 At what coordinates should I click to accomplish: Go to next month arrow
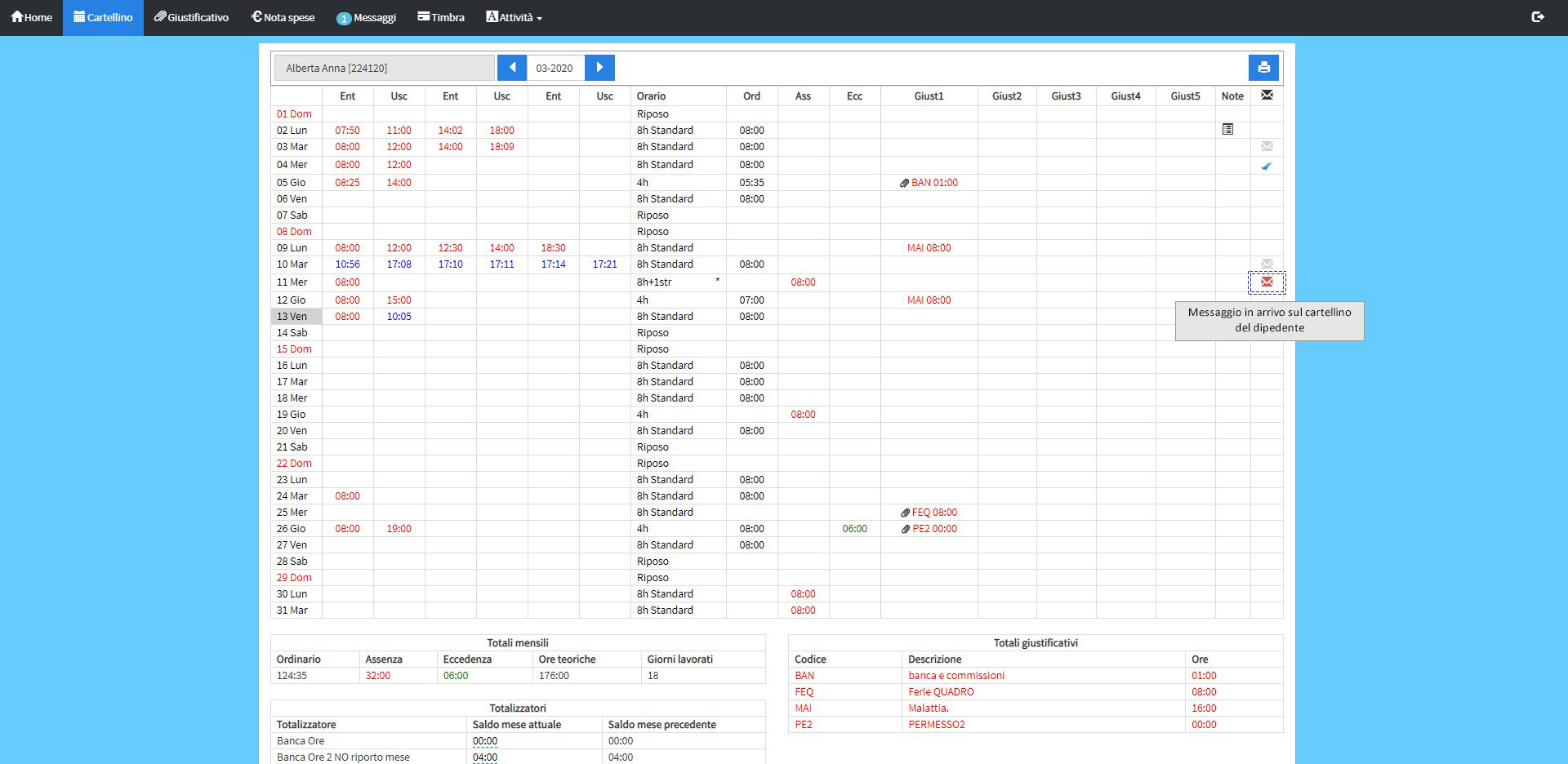tap(599, 68)
